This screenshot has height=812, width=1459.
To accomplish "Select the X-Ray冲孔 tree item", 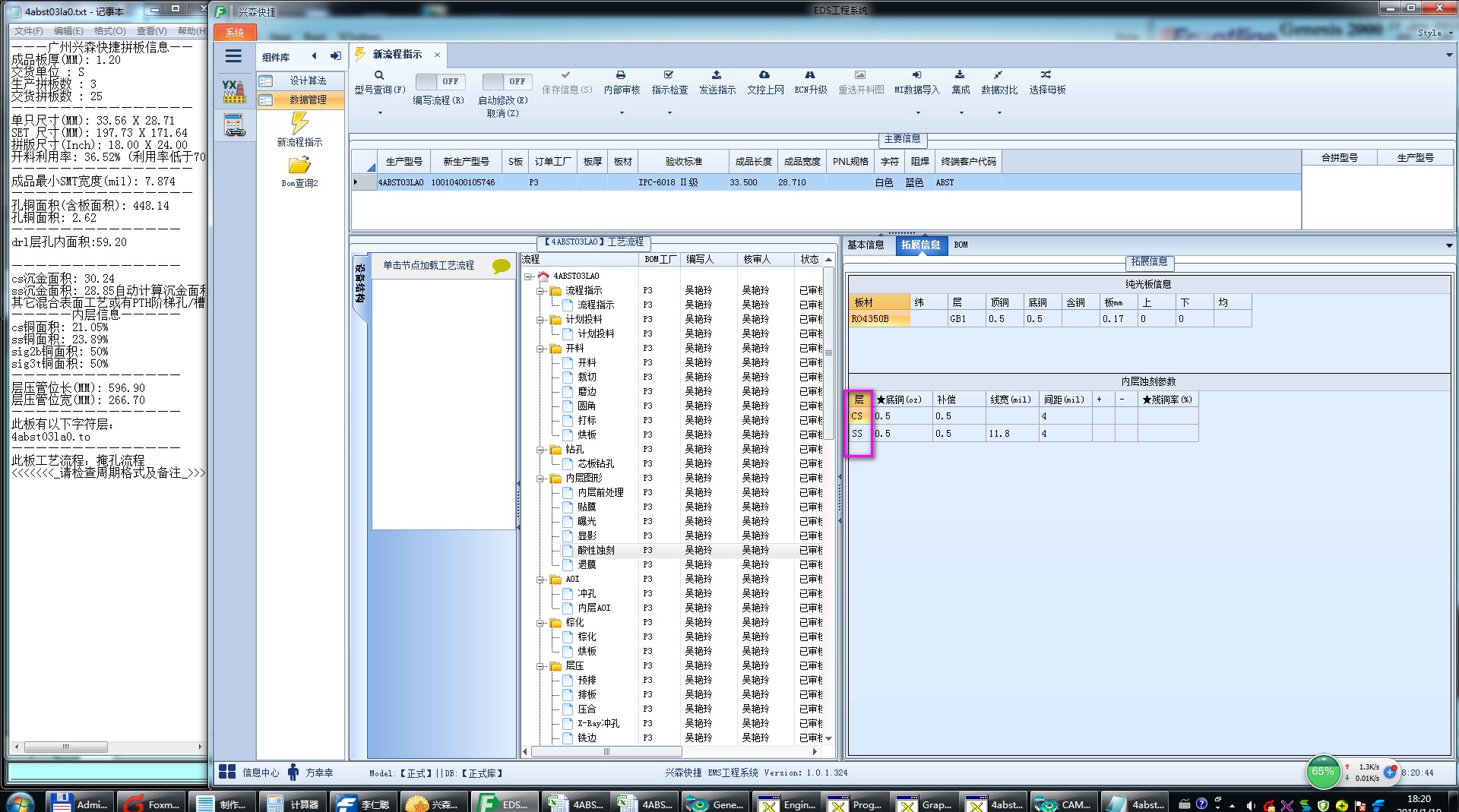I will click(x=599, y=724).
